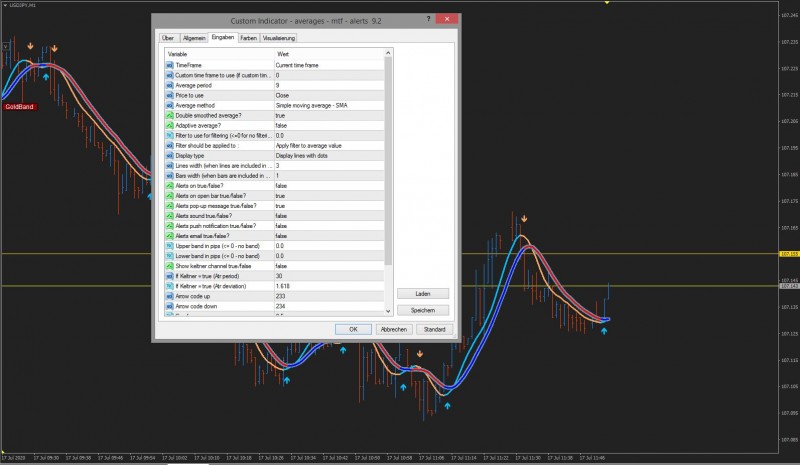Click the Upper band in pips icon
Screen dimensions: 800x465
click(168, 246)
